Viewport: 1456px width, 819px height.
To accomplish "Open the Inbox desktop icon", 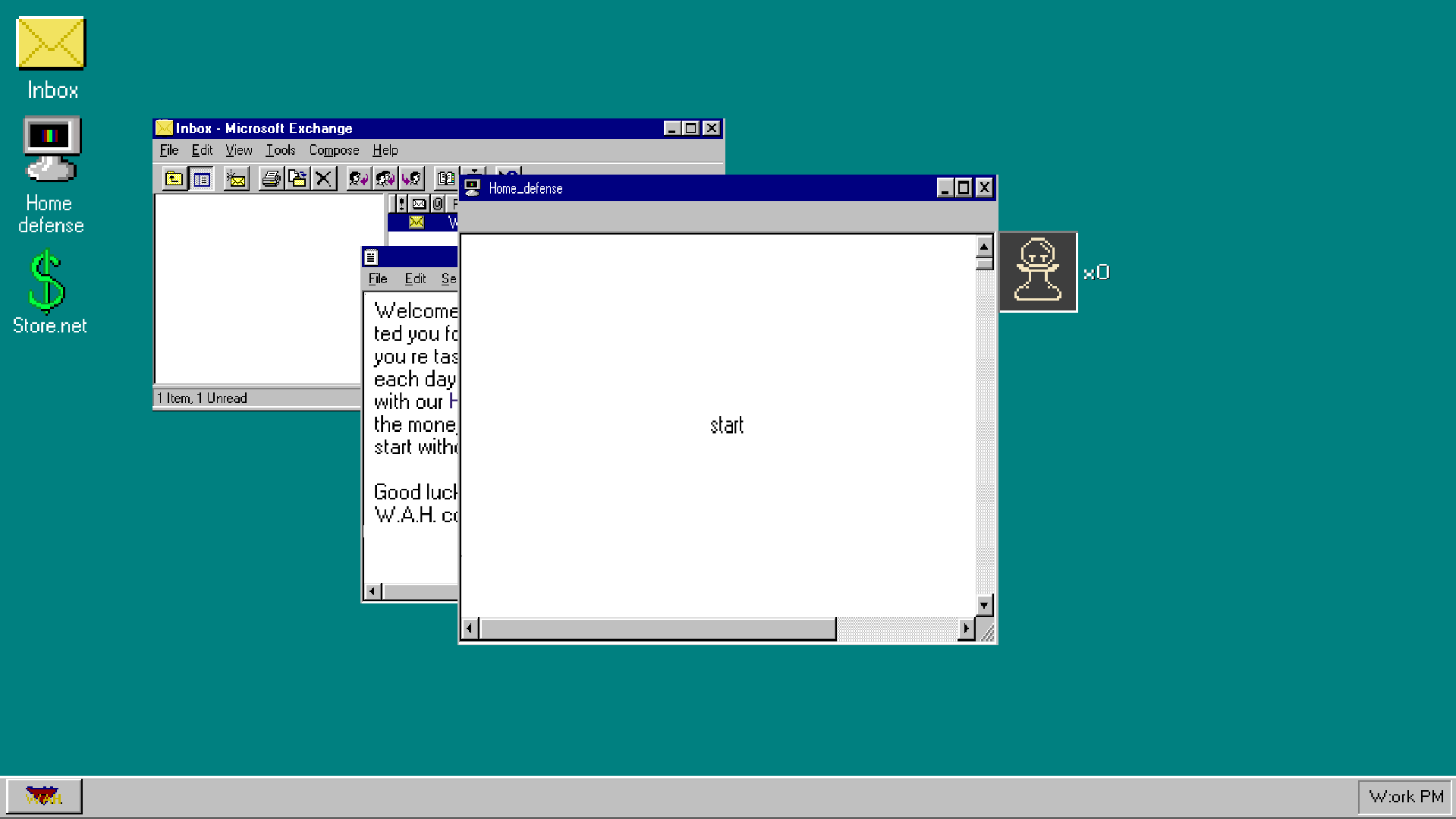I will [51, 58].
